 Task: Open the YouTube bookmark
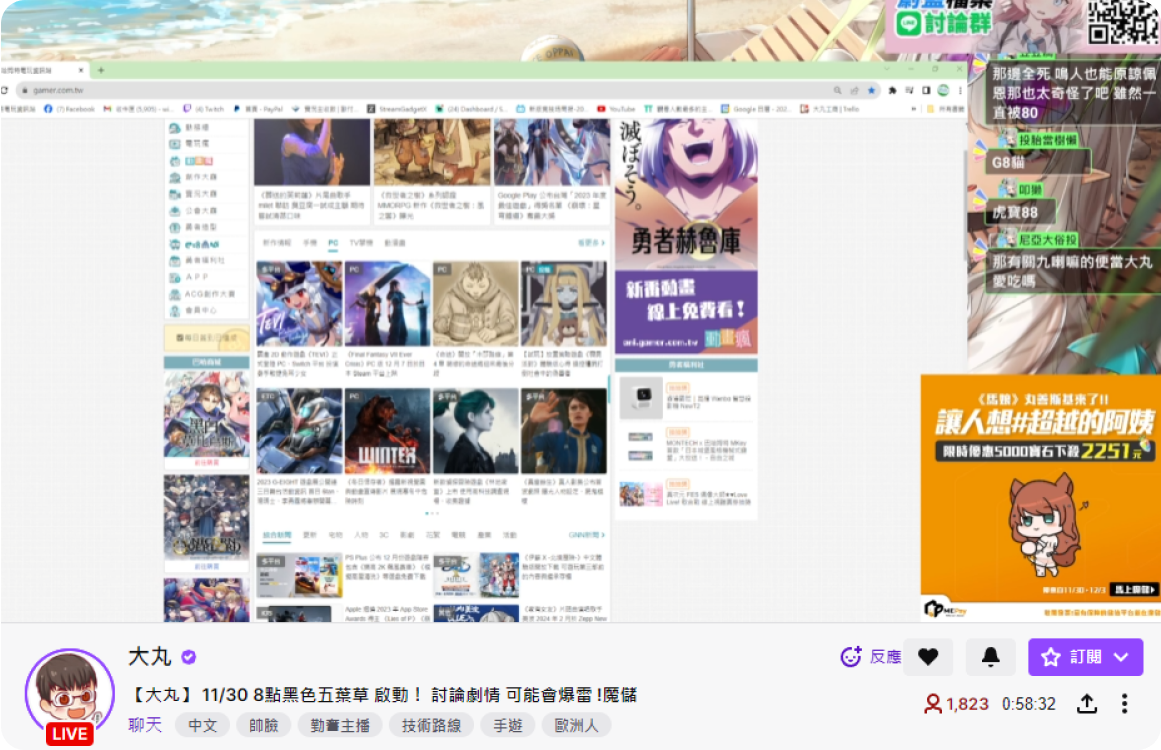click(x=616, y=109)
